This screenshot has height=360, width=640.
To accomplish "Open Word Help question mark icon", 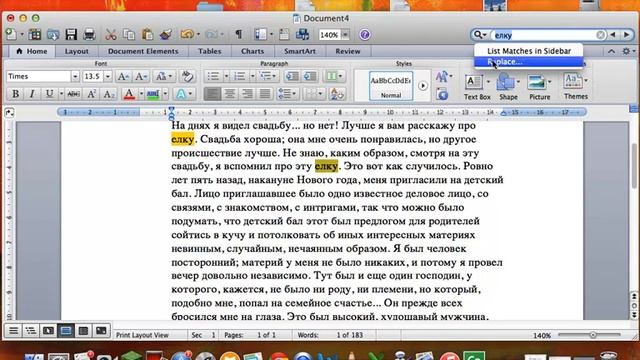I will click(364, 35).
